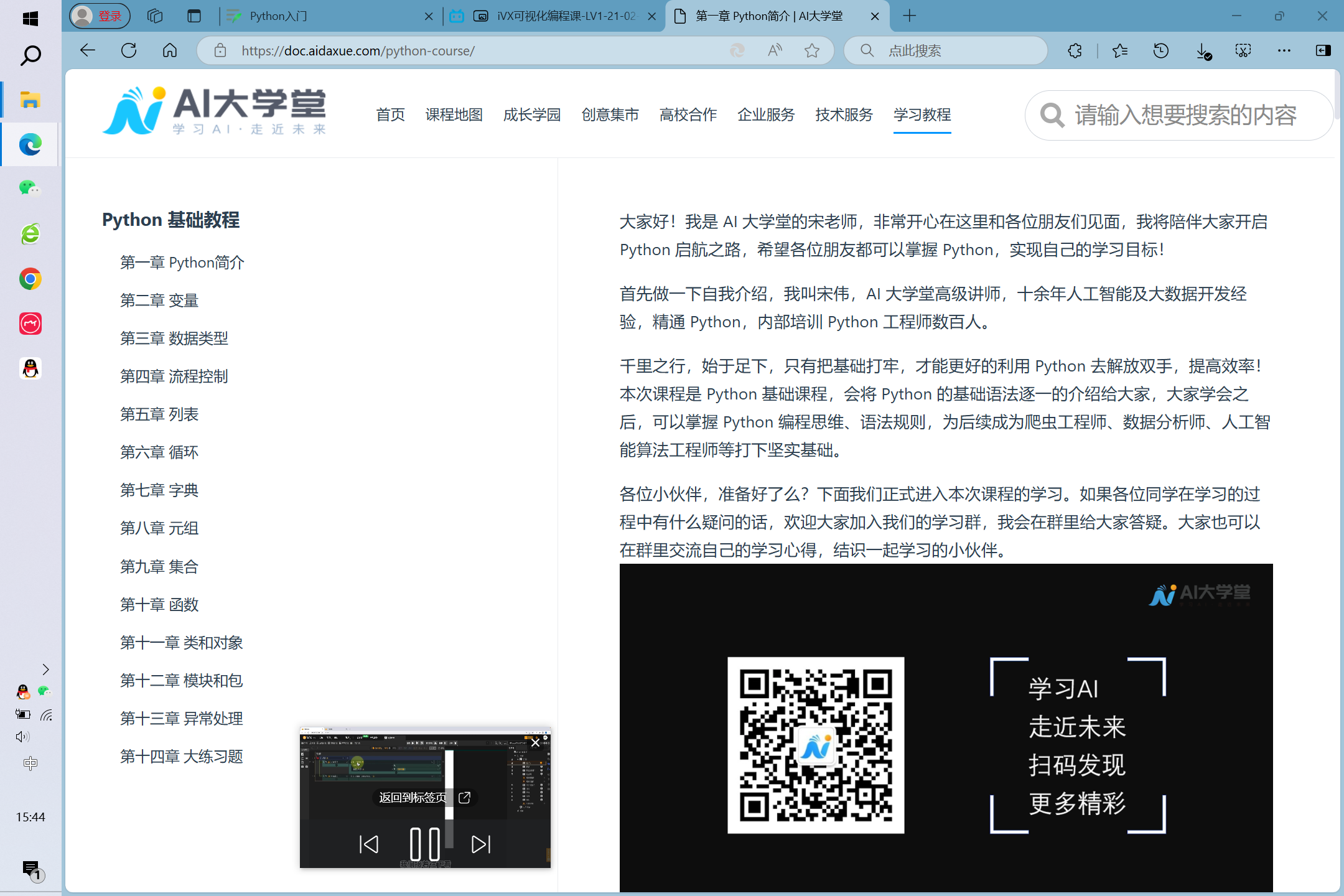Pause the picture-in-picture video
The width and height of the screenshot is (1344, 896).
(x=425, y=844)
